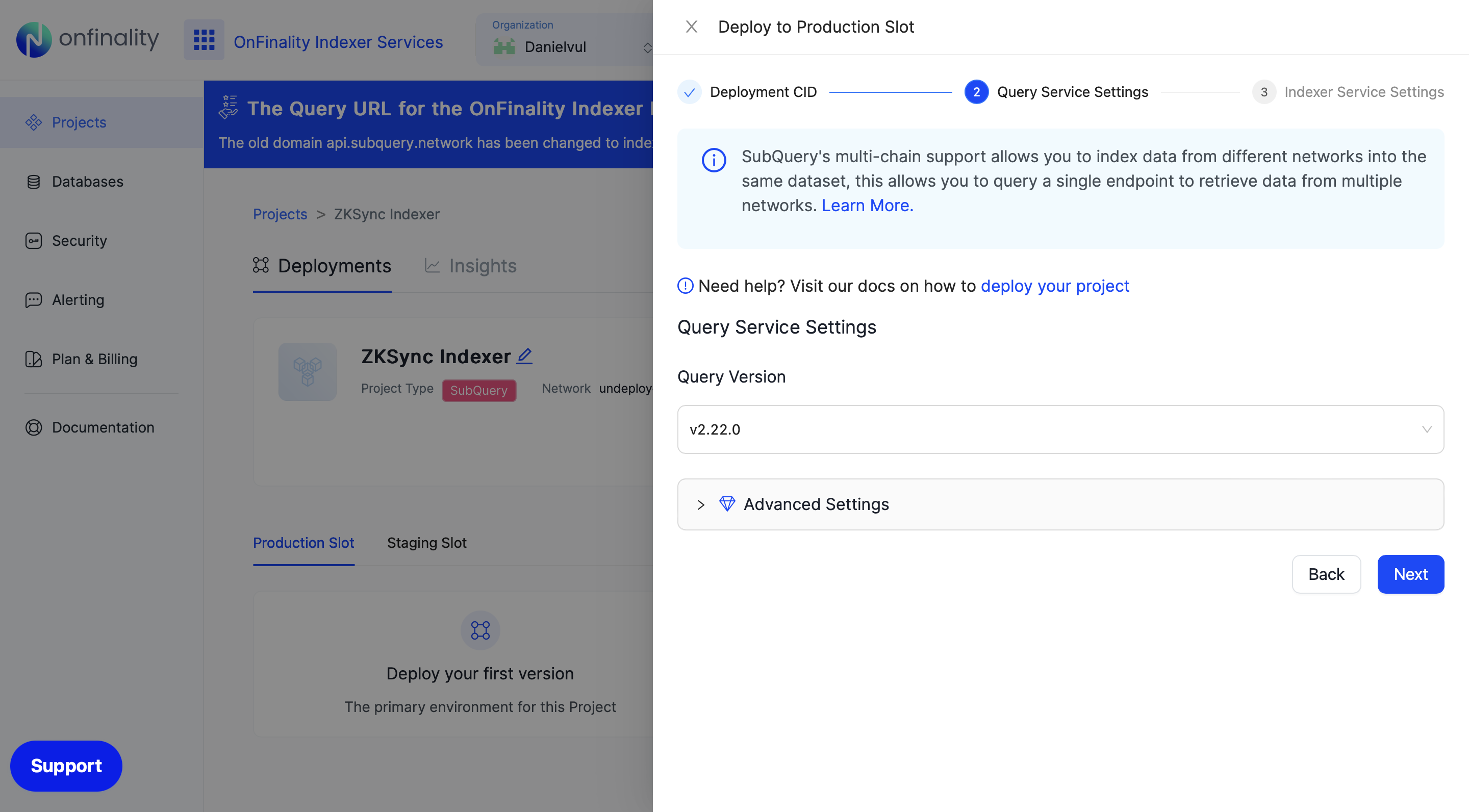The image size is (1469, 812).
Task: Open Documentation from sidebar
Action: pyautogui.click(x=103, y=427)
